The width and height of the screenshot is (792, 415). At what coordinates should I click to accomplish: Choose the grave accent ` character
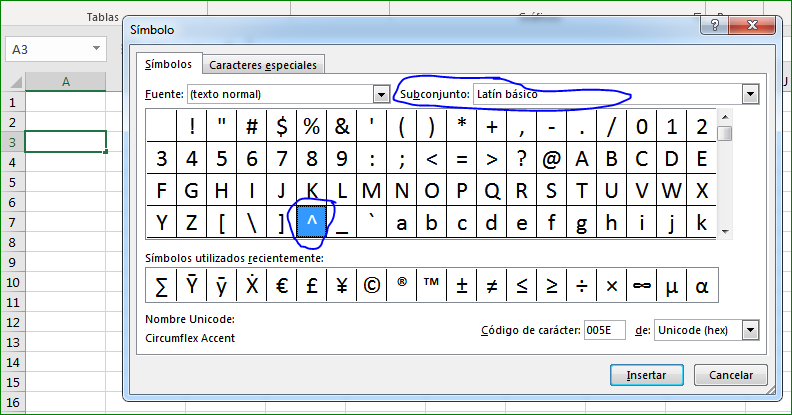[x=372, y=221]
